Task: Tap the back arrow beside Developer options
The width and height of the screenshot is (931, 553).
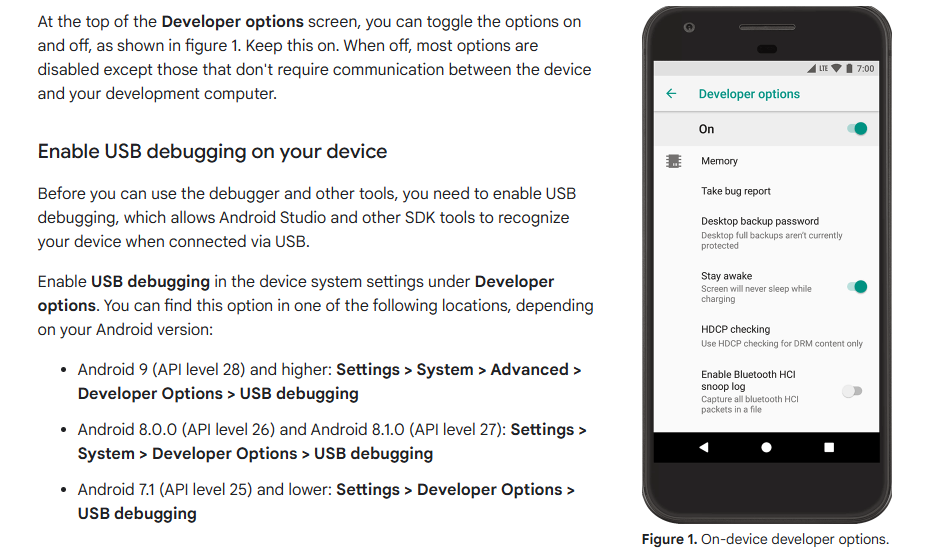Action: coord(671,94)
